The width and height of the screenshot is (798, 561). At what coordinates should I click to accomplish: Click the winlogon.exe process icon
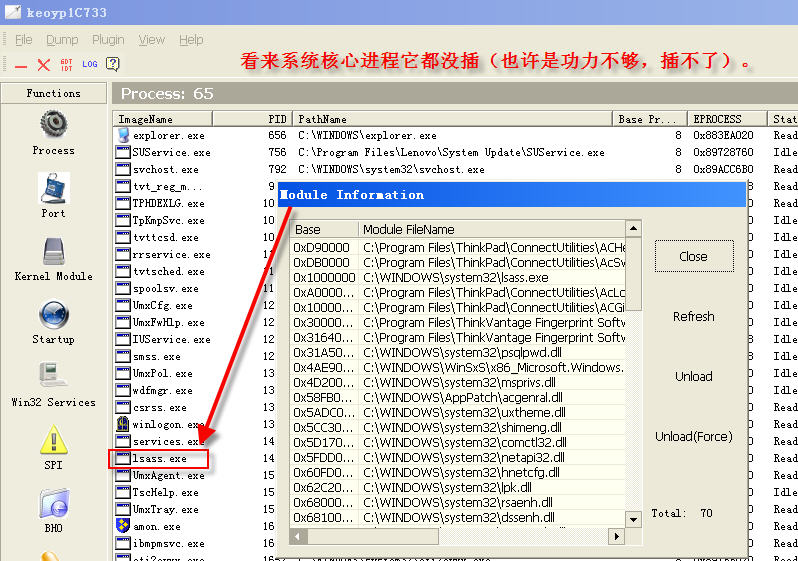tap(123, 424)
